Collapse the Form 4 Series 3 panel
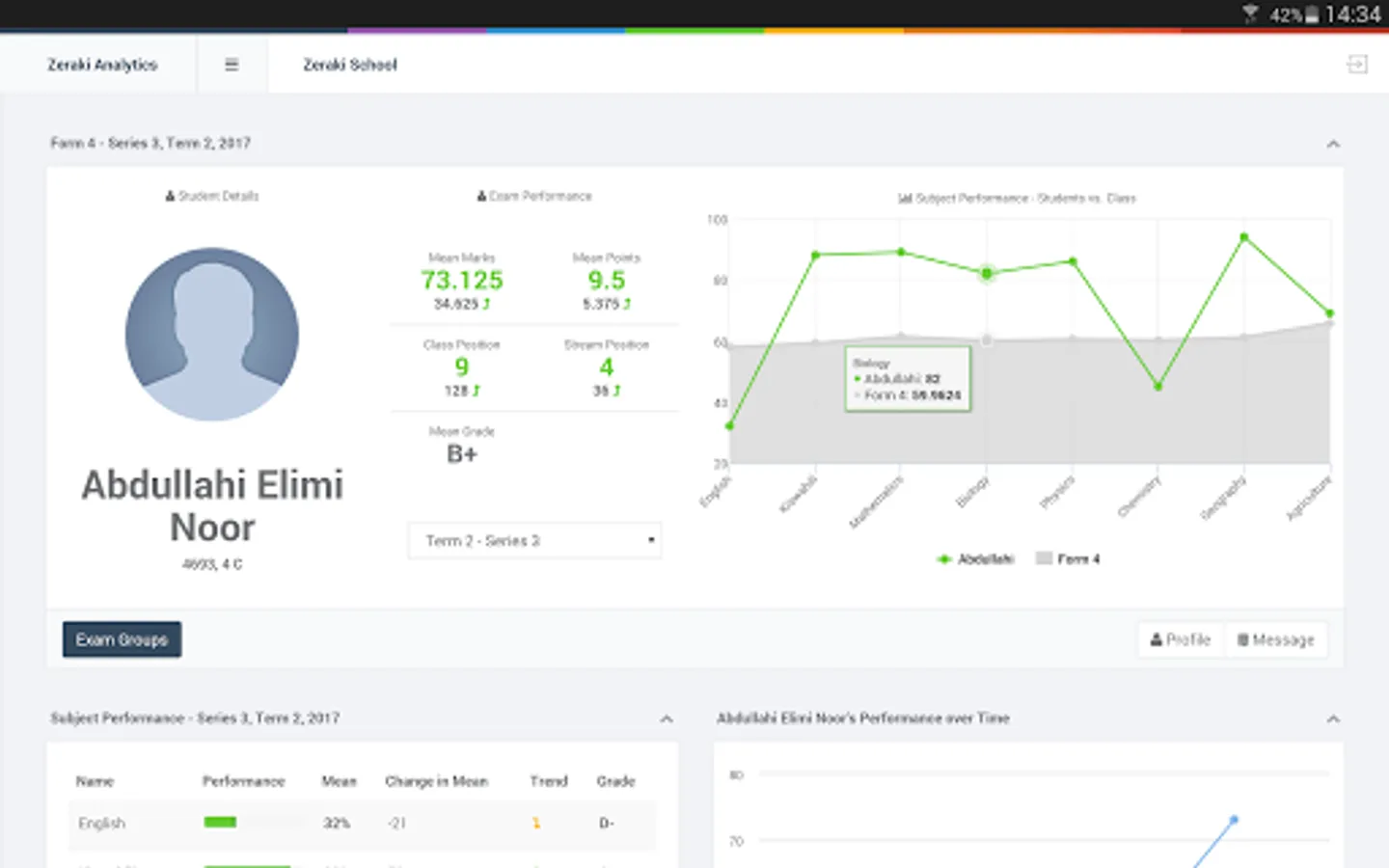 click(1333, 144)
